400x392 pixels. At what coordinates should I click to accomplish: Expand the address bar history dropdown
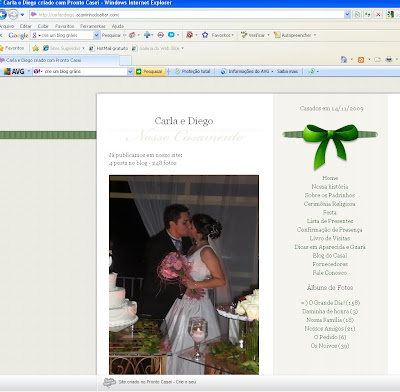pyautogui.click(x=347, y=15)
